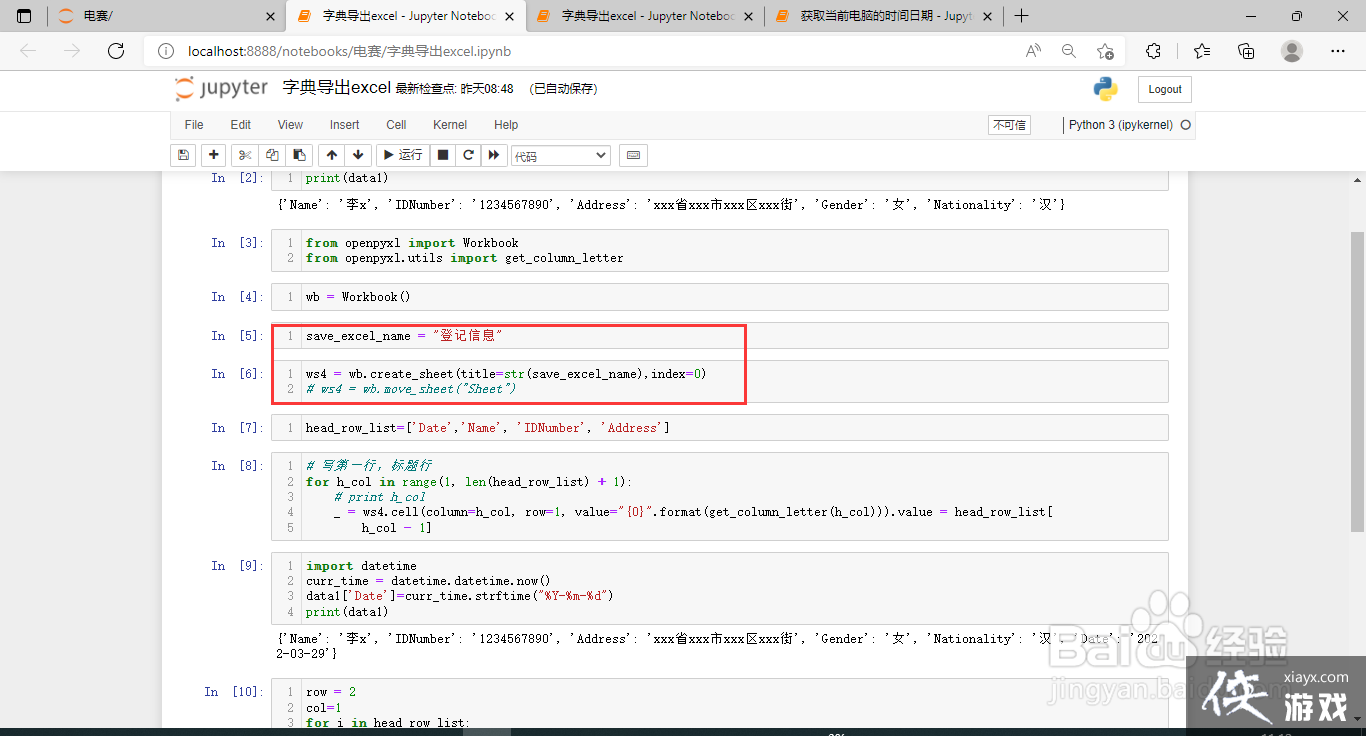The height and width of the screenshot is (736, 1366).
Task: Click the head_row_list cell In [7]
Action: coord(720,428)
